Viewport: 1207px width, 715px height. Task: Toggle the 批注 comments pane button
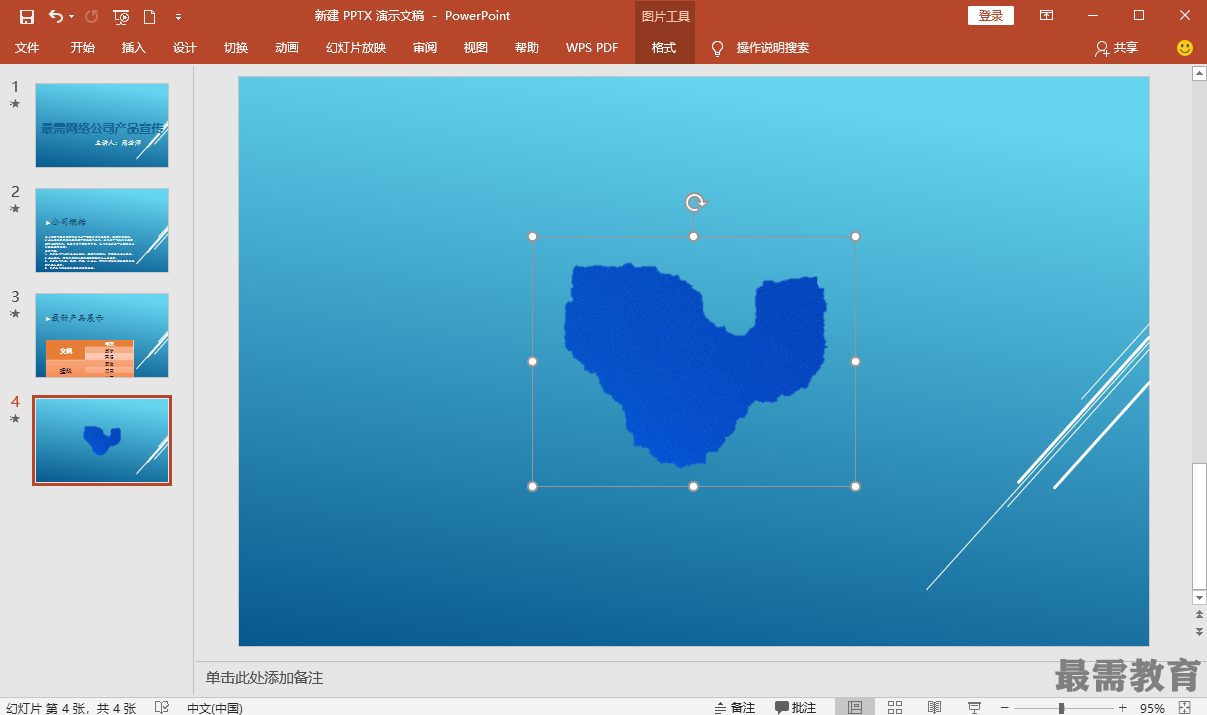coord(796,707)
